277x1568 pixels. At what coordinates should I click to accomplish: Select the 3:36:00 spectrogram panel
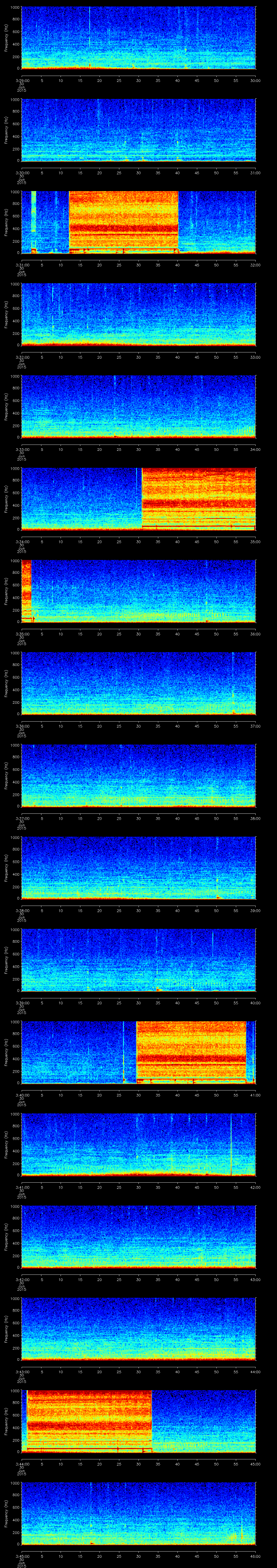click(138, 683)
